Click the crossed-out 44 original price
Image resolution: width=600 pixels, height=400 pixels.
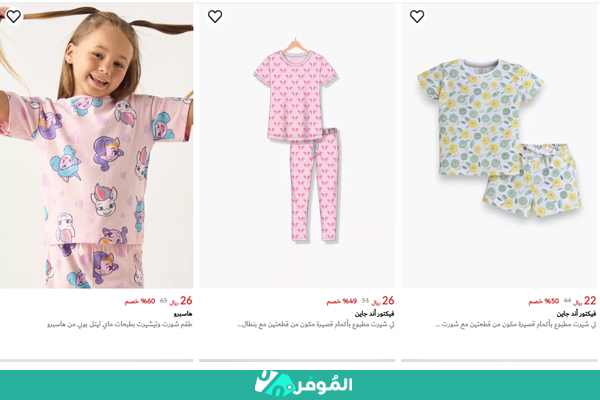click(x=567, y=301)
